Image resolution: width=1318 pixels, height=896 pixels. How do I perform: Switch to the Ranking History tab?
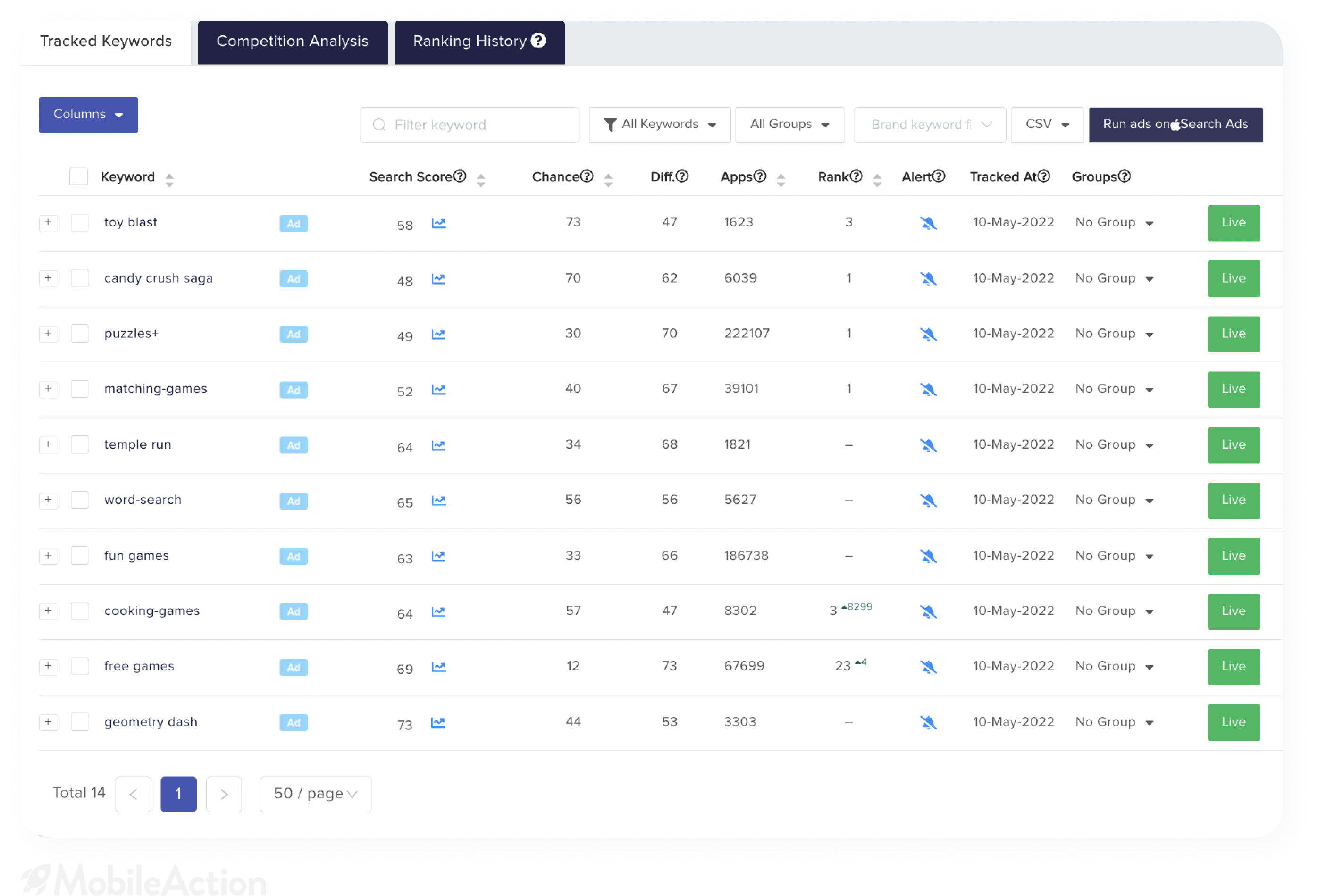pos(479,42)
